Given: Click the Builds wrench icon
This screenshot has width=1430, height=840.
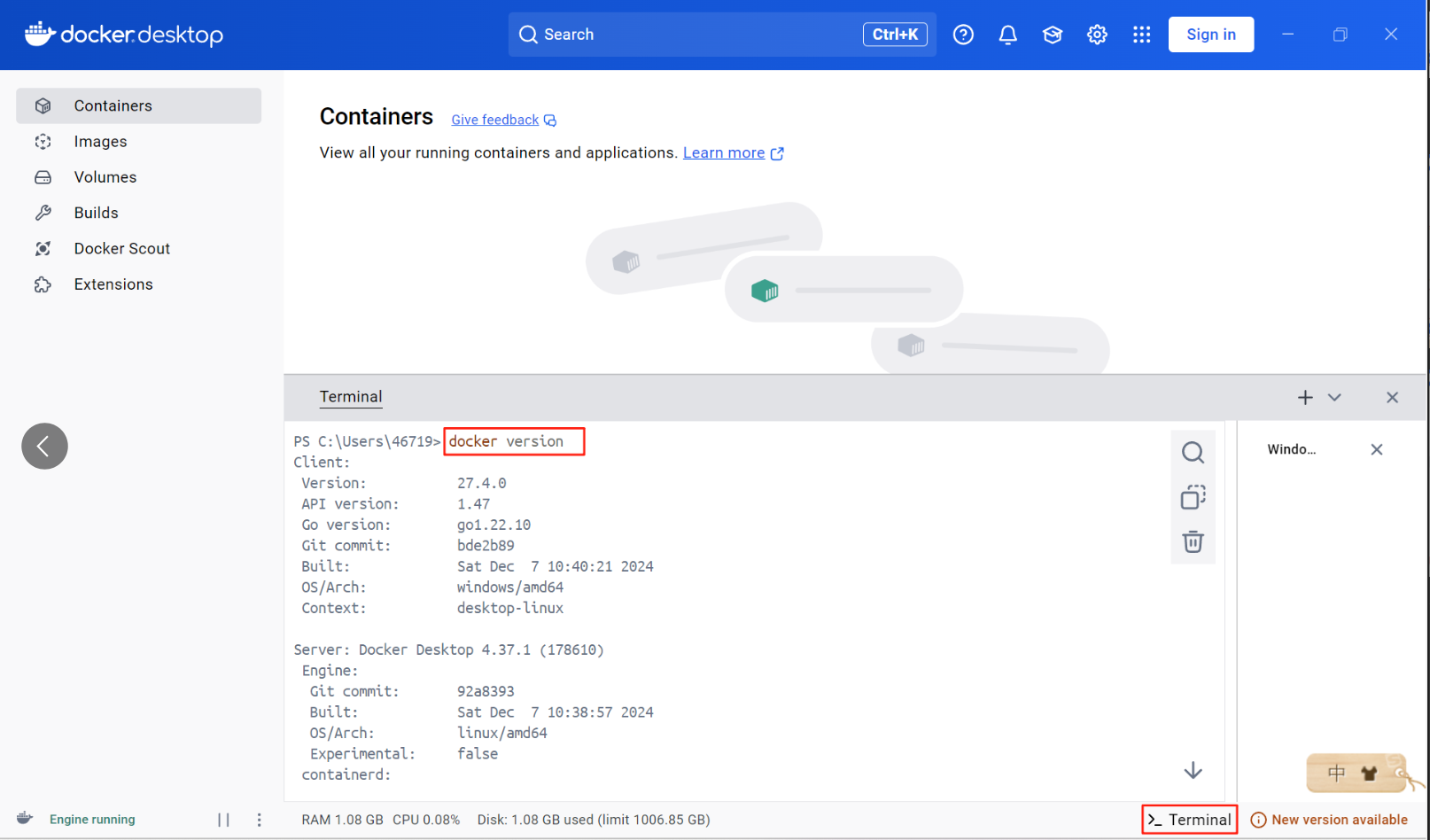Looking at the screenshot, I should [x=43, y=213].
